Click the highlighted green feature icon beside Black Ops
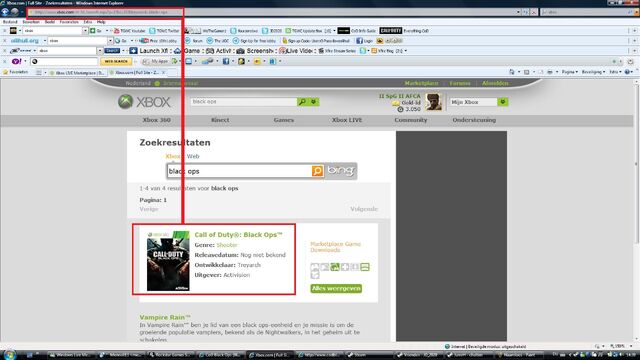Viewport: 640px width, 360px height. (x=335, y=267)
